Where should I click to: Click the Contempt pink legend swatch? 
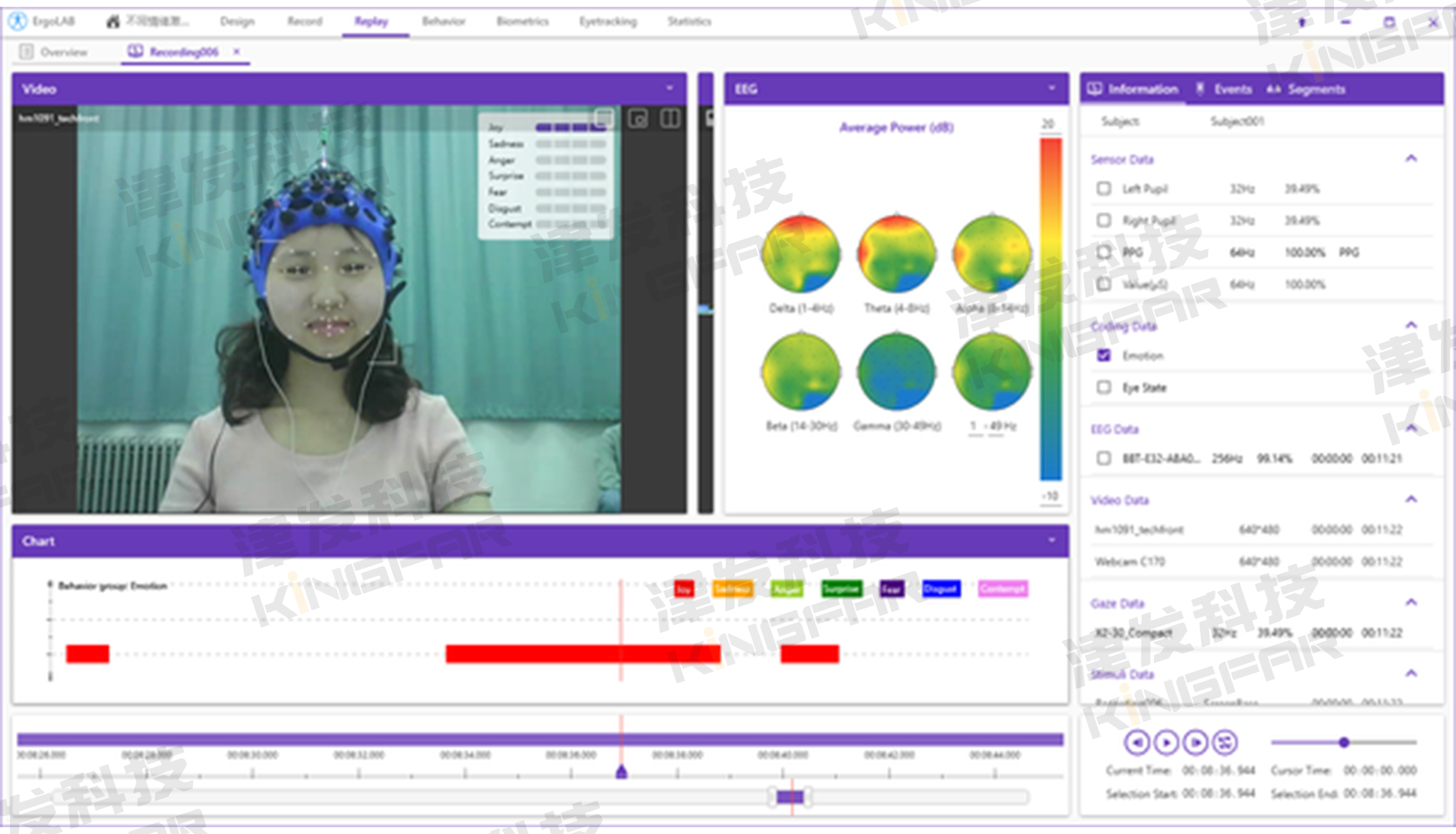pyautogui.click(x=1003, y=589)
